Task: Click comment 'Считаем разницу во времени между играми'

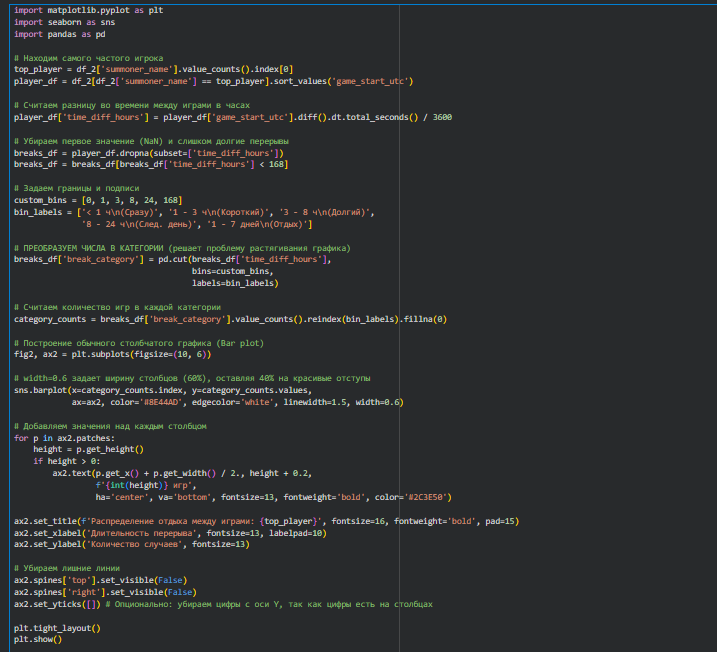Action: click(132, 105)
